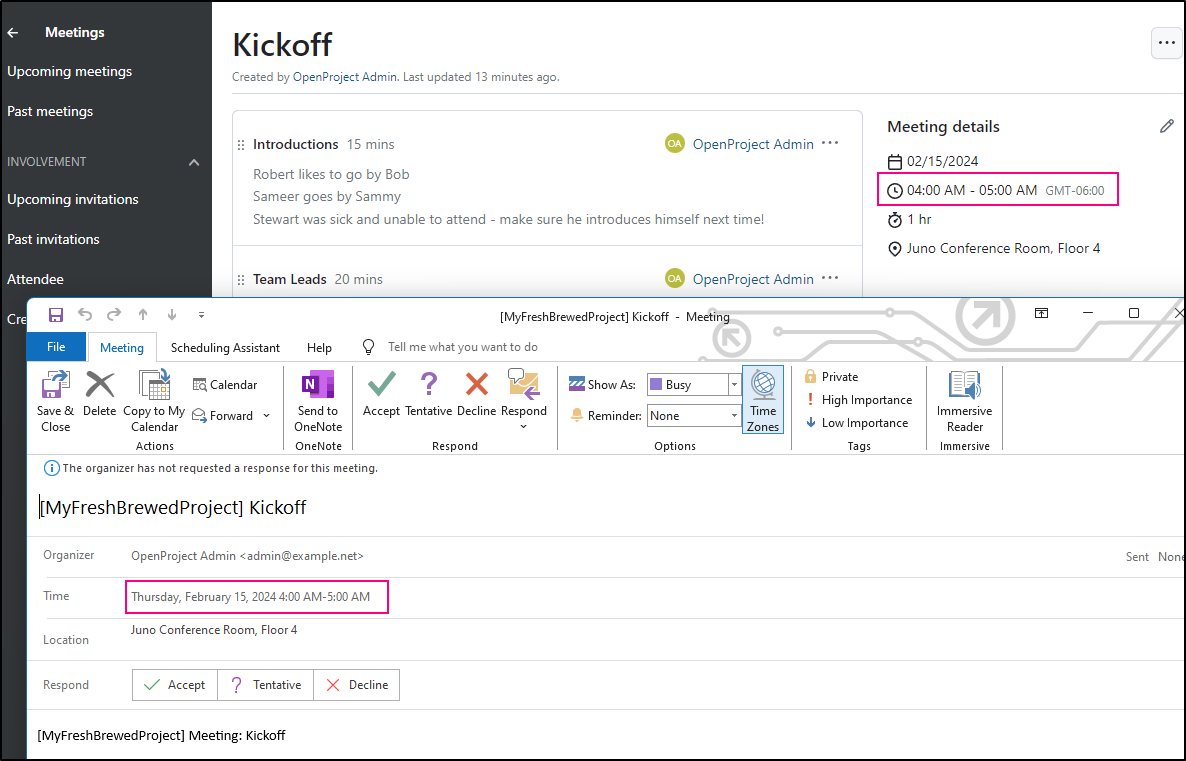Open OpenProject Admin link under Kickoff title
Screen dimensions: 1186x761
click(345, 77)
